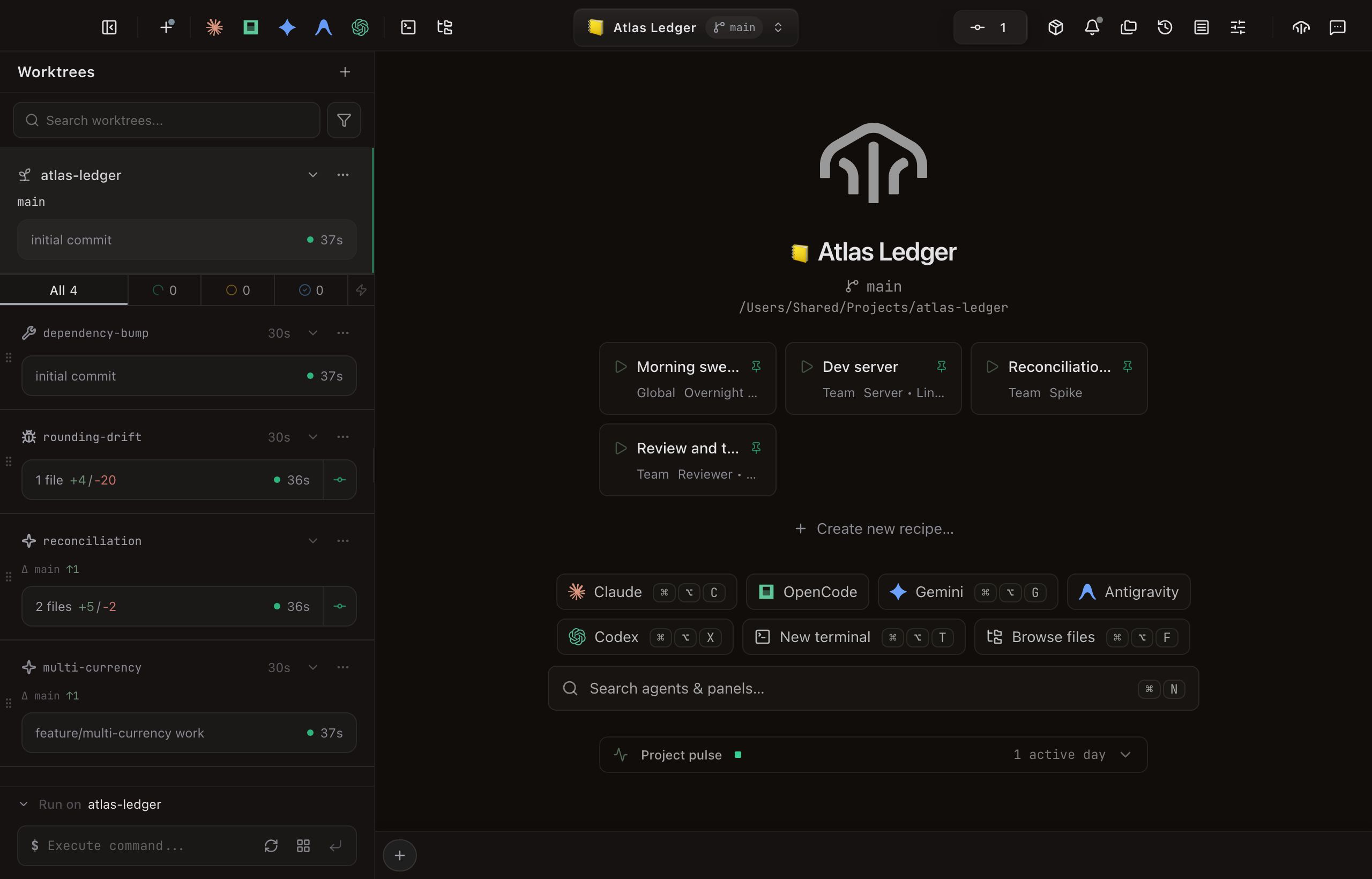Expand the dependency-bump worktree chevron

(x=313, y=333)
